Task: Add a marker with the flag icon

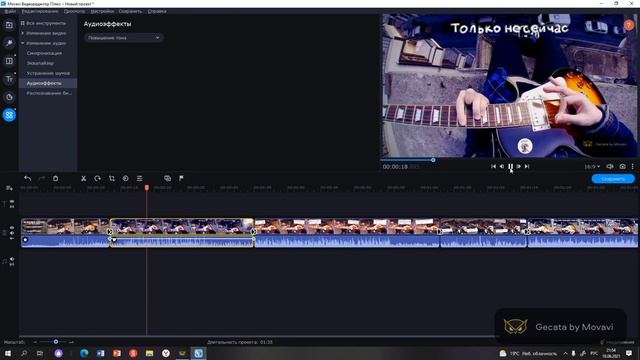Action: (181, 178)
